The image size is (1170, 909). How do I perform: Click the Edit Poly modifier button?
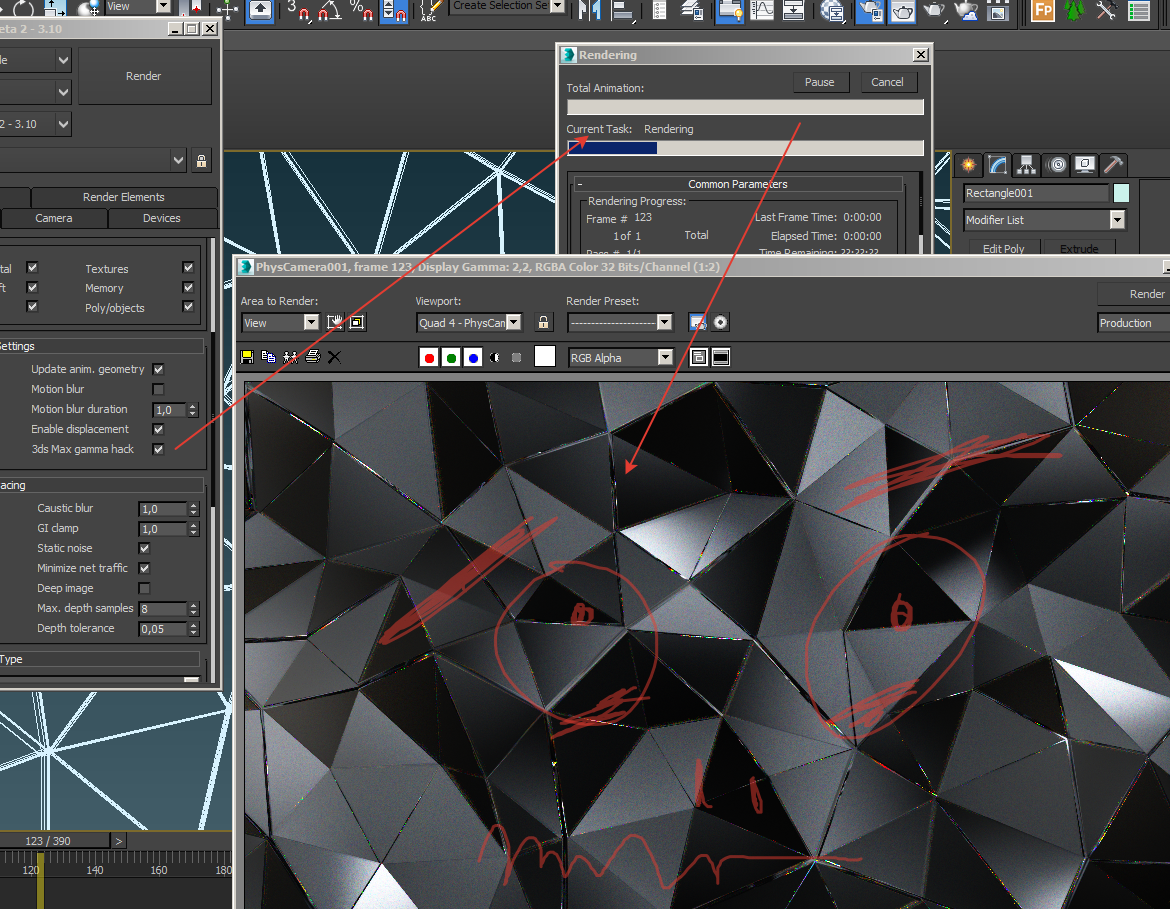pos(1004,249)
